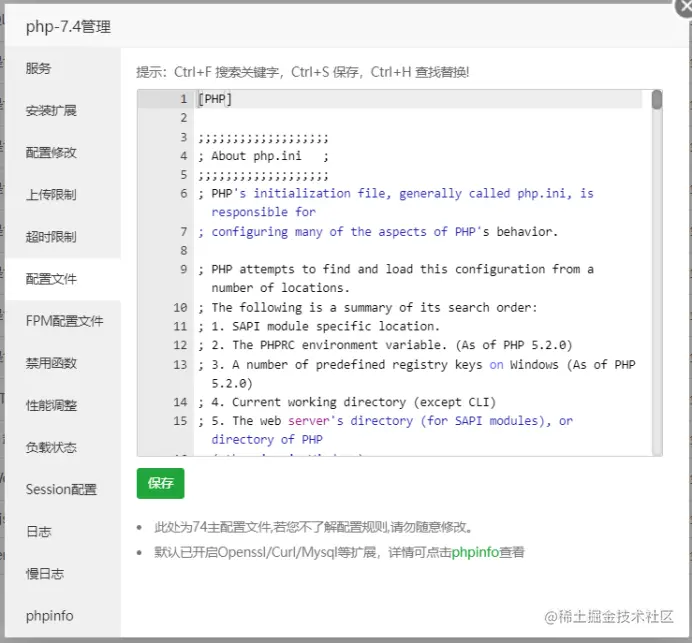692x643 pixels.
Task: Click the Ctrl+F hint text above editor
Action: (x=303, y=72)
